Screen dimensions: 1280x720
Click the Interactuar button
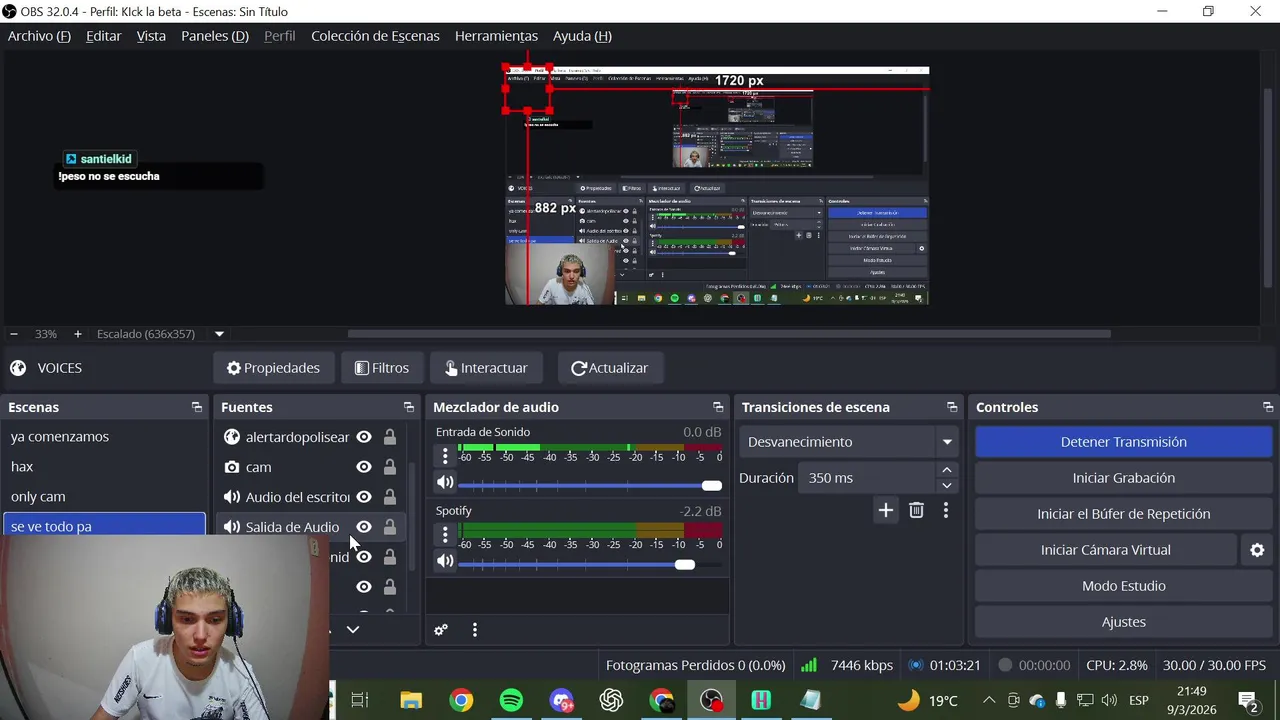coord(486,368)
